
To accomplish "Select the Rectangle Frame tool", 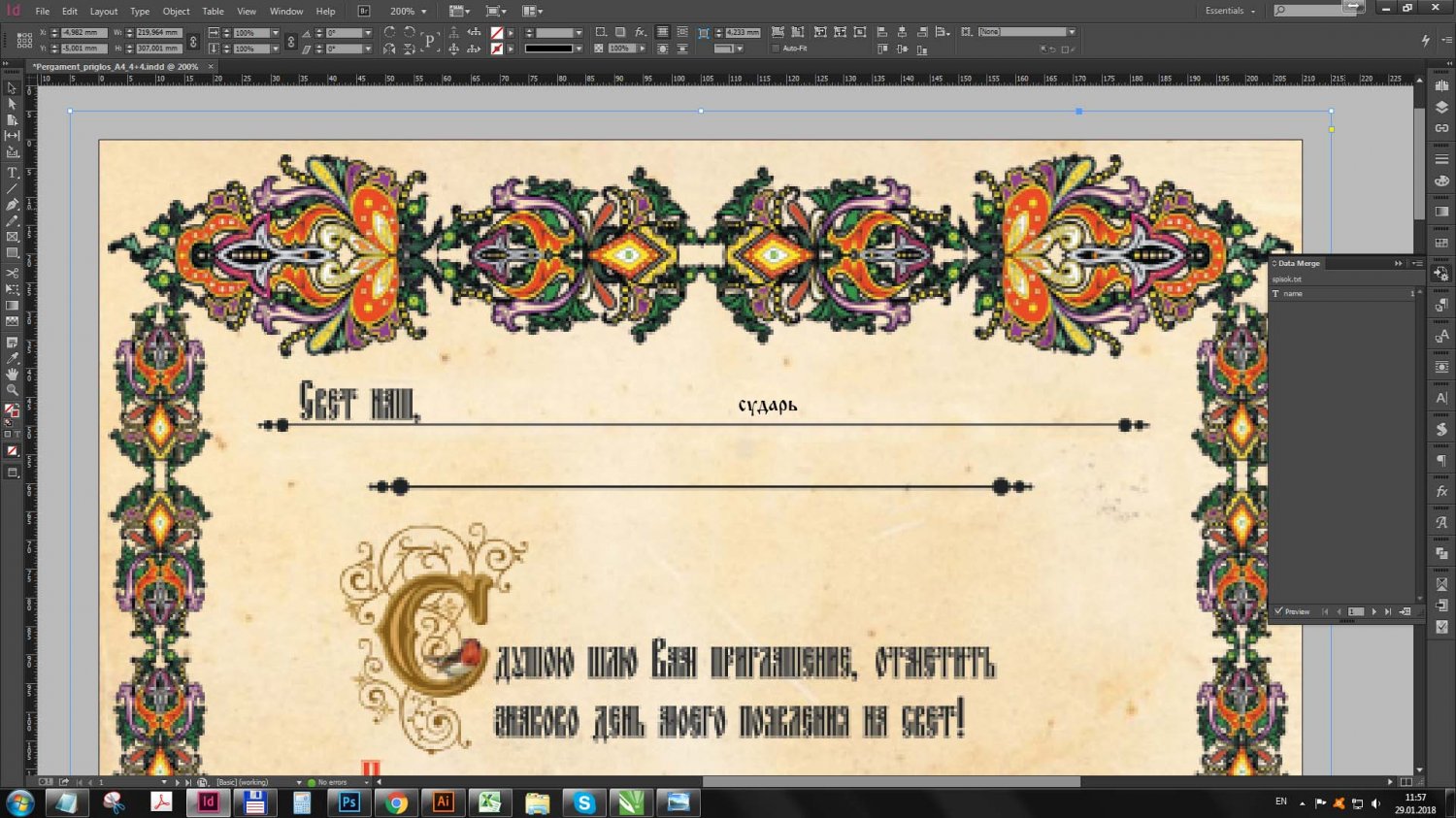I will pyautogui.click(x=13, y=237).
